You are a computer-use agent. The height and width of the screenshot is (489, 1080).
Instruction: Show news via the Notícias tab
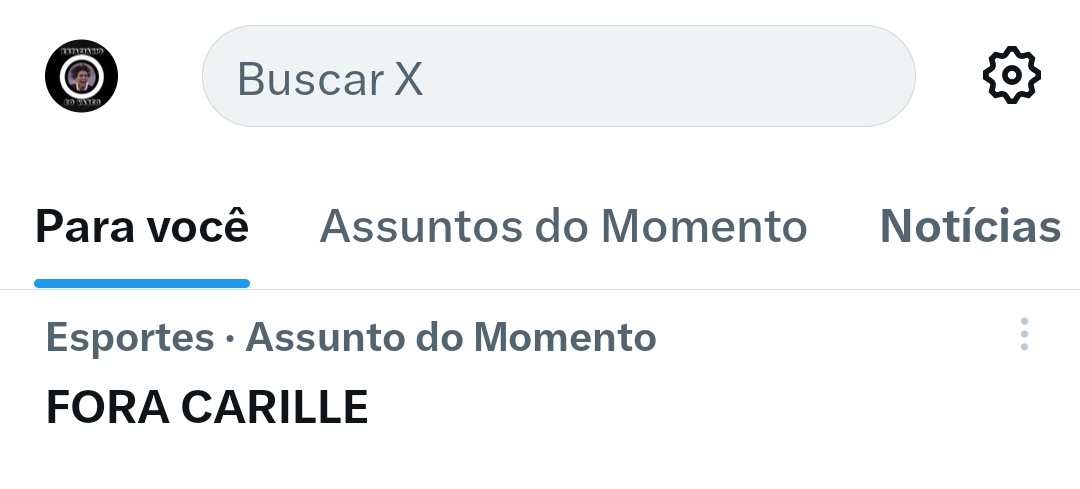(x=969, y=227)
